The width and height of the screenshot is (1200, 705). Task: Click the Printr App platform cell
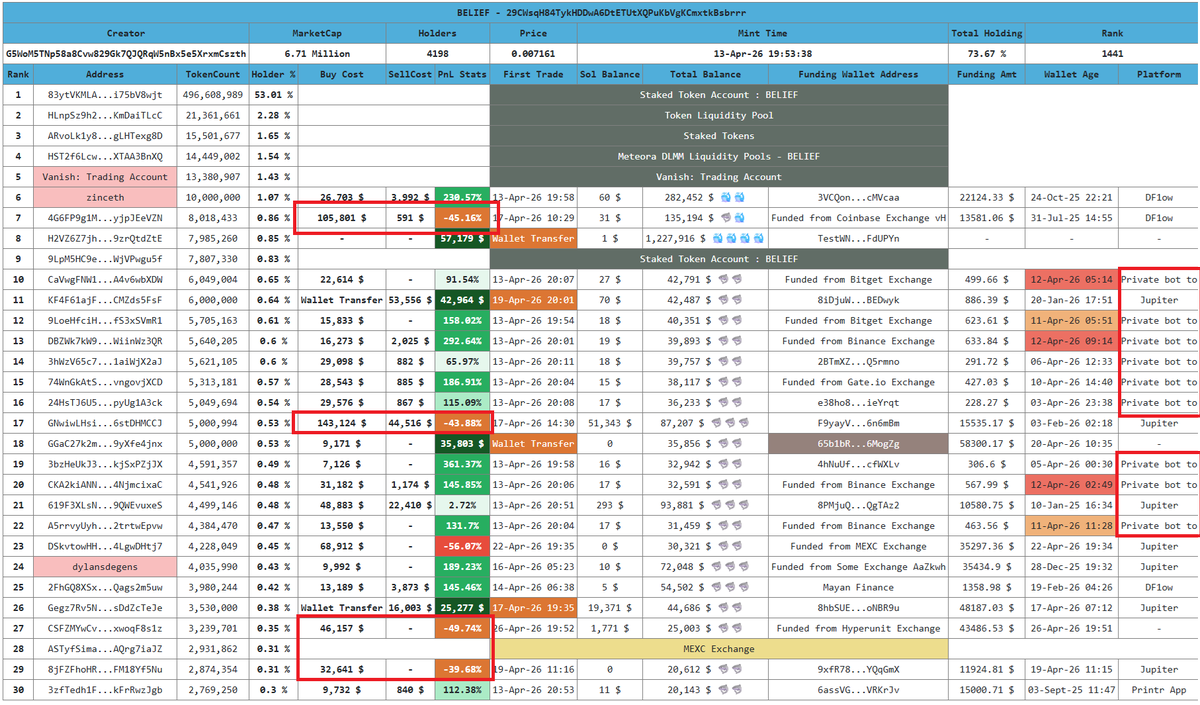tap(1157, 689)
